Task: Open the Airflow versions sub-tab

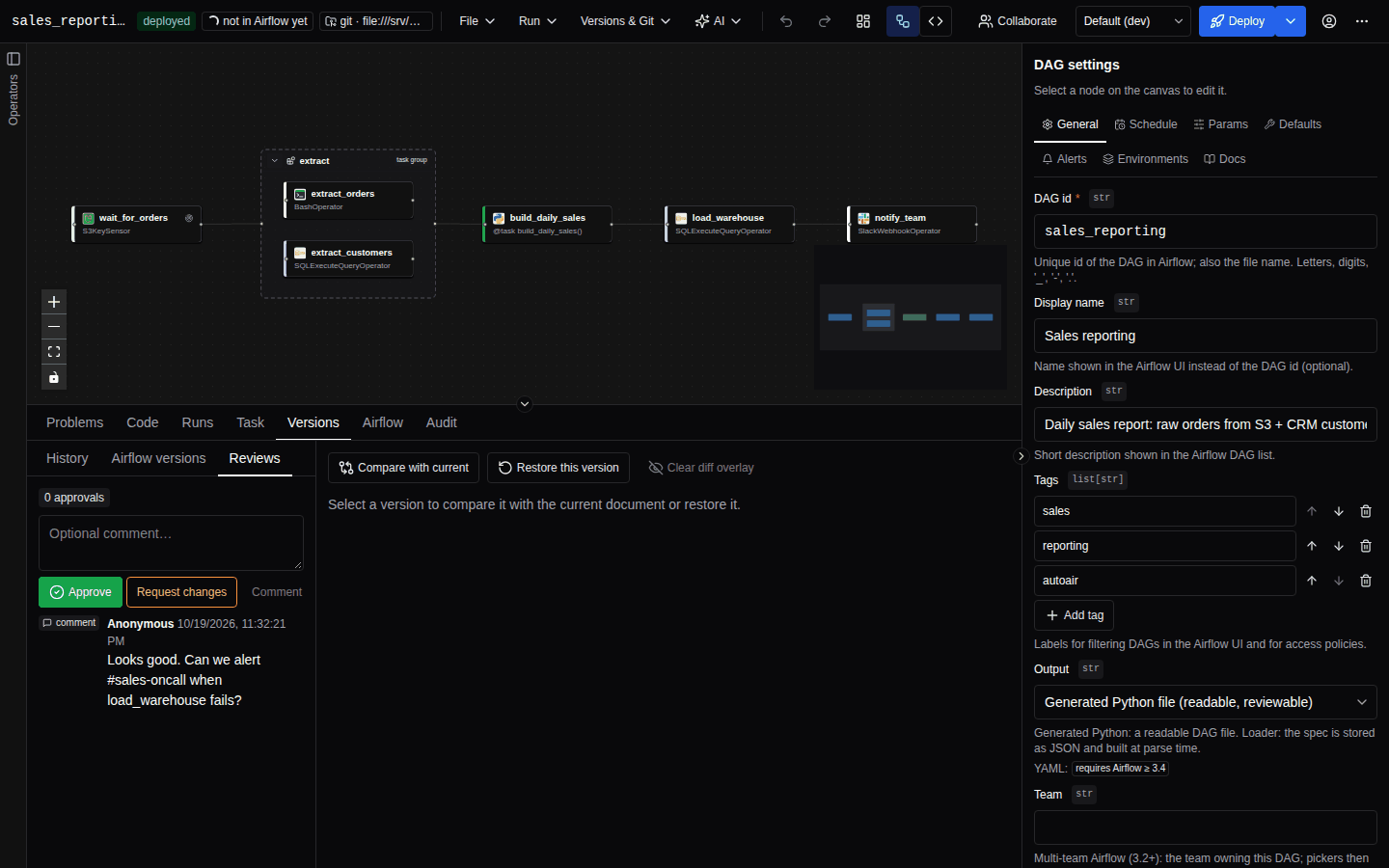Action: point(158,458)
